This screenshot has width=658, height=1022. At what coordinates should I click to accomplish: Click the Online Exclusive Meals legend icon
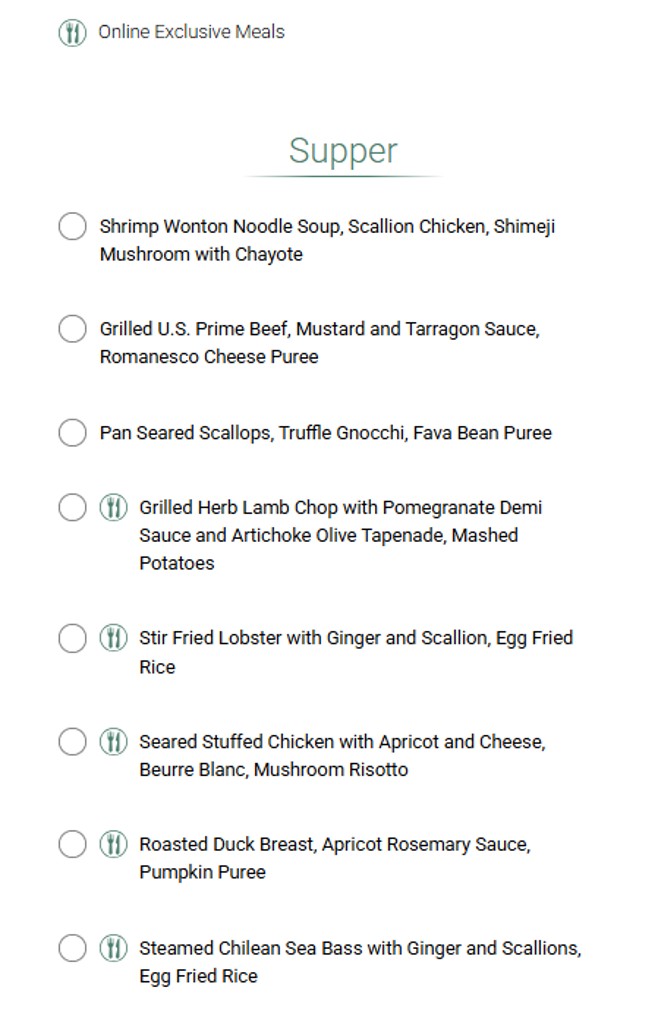pos(72,33)
